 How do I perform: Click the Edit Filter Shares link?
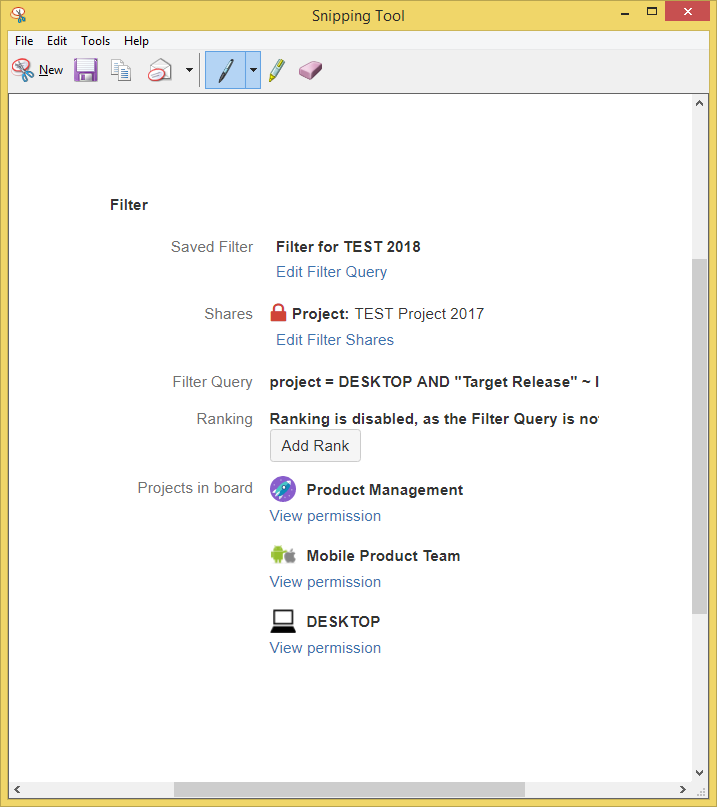335,340
